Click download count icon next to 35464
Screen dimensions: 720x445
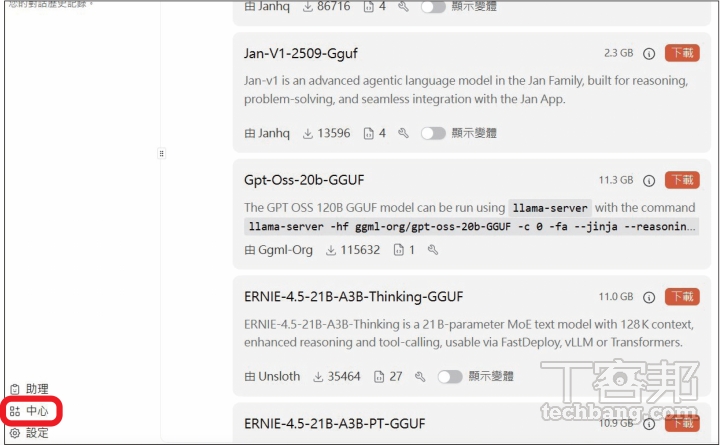click(318, 377)
